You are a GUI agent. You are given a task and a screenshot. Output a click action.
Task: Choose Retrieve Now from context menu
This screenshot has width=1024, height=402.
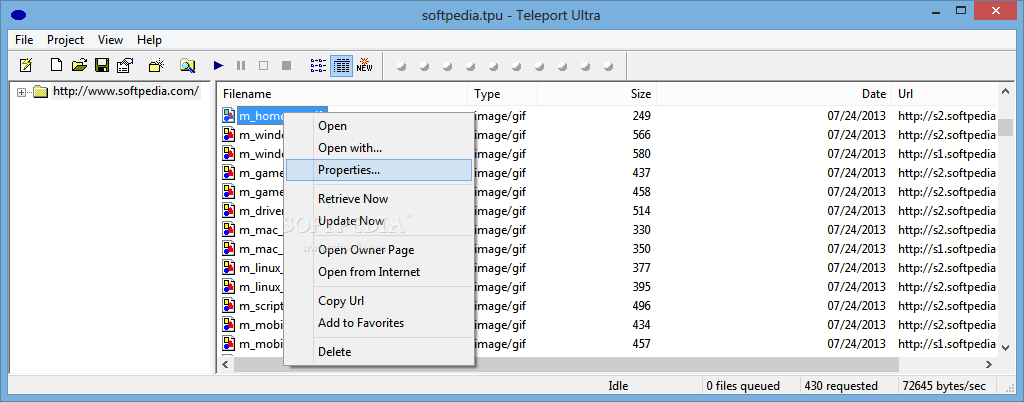pyautogui.click(x=379, y=199)
